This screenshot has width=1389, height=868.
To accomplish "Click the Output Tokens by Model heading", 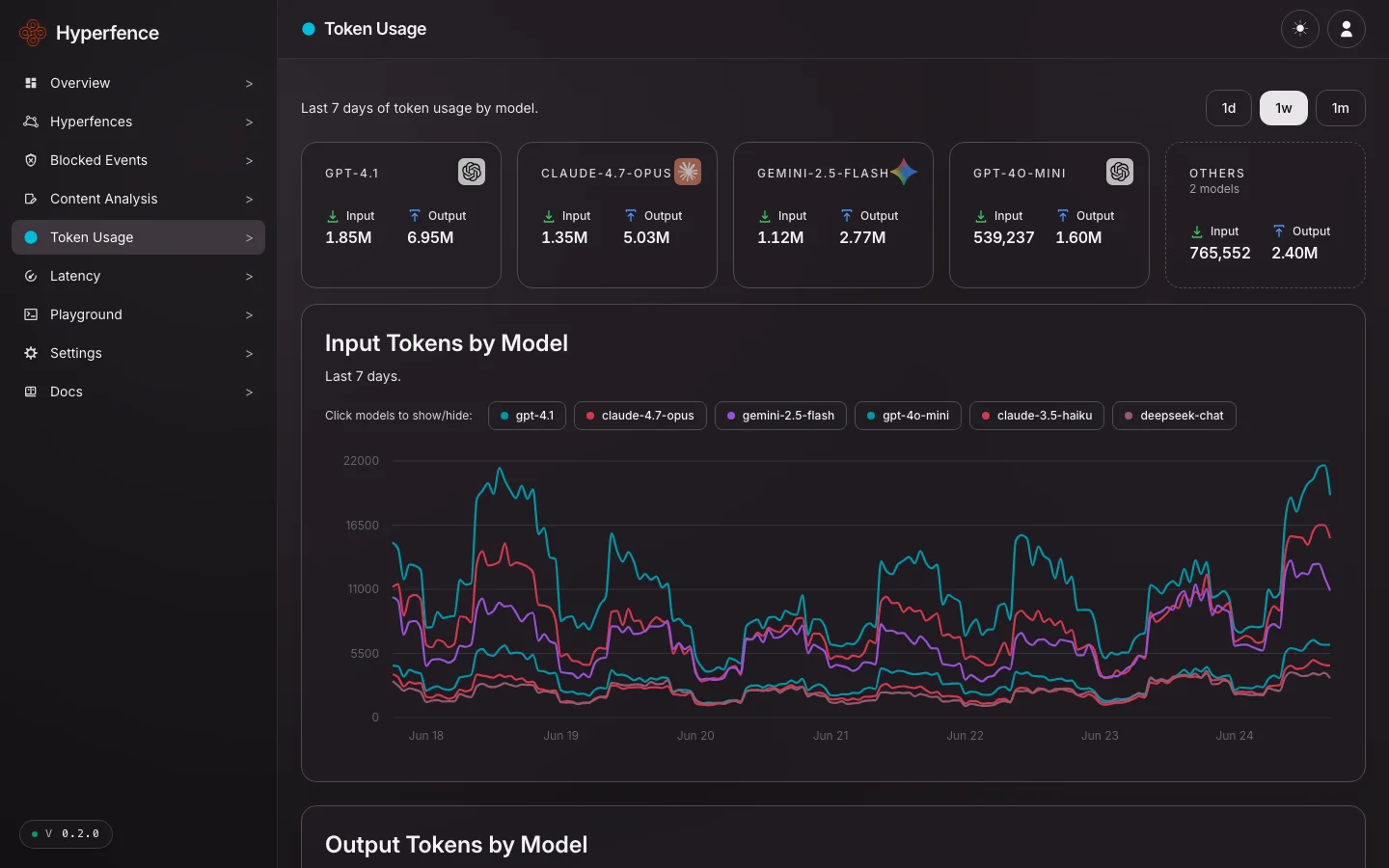I will (456, 845).
